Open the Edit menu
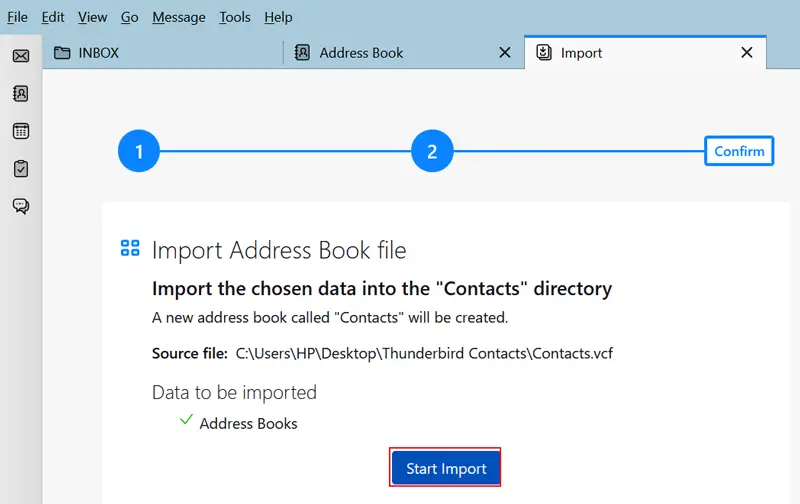This screenshot has width=800, height=504. tap(53, 17)
